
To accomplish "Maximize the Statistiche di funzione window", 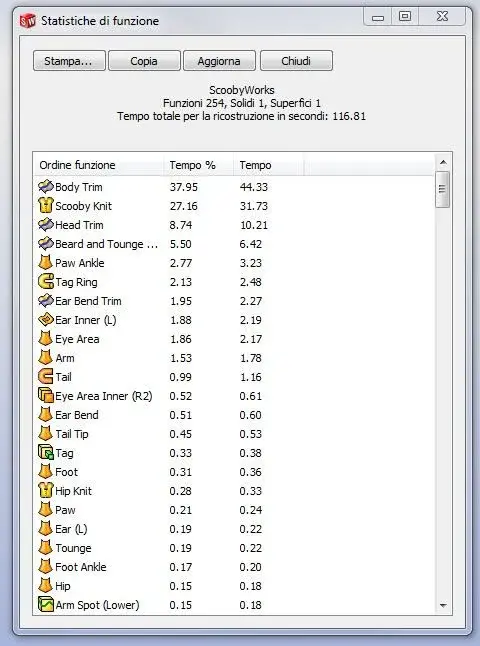I will (x=405, y=17).
